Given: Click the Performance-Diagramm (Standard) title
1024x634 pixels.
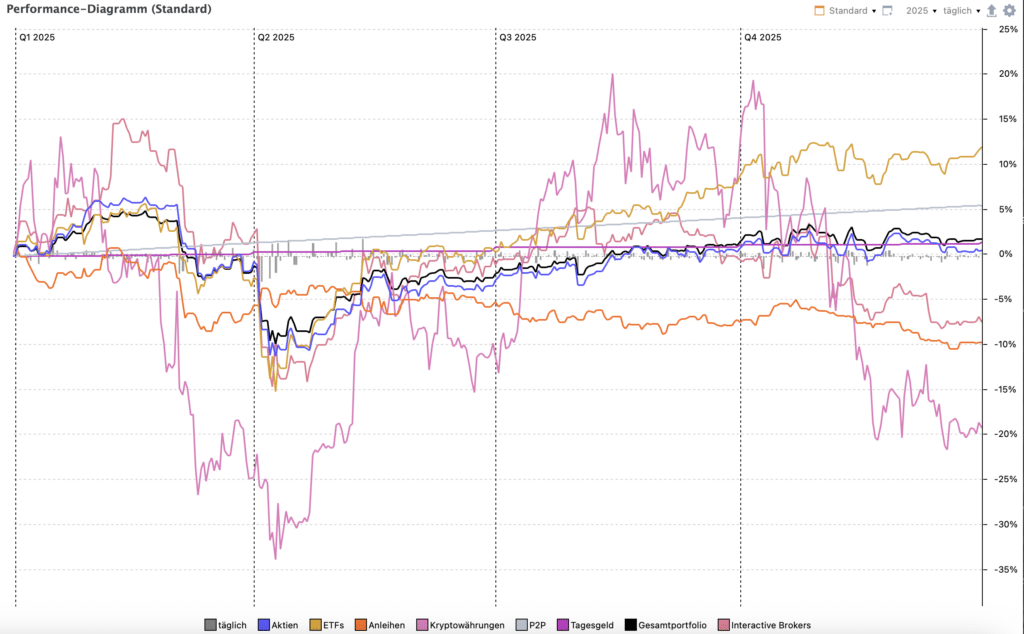Looking at the screenshot, I should point(109,10).
